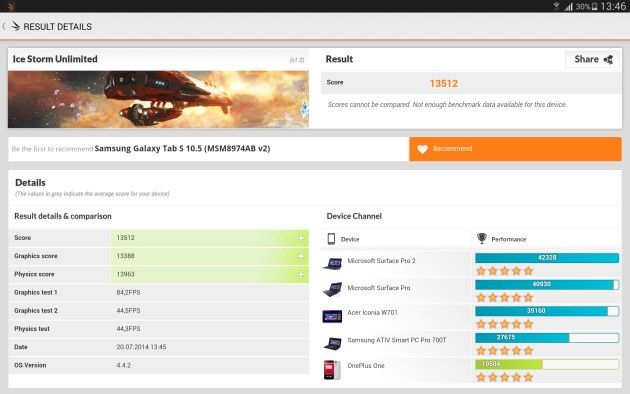Viewport: 630px width, 394px height.
Task: Tap the Details section heading
Action: (x=30, y=183)
